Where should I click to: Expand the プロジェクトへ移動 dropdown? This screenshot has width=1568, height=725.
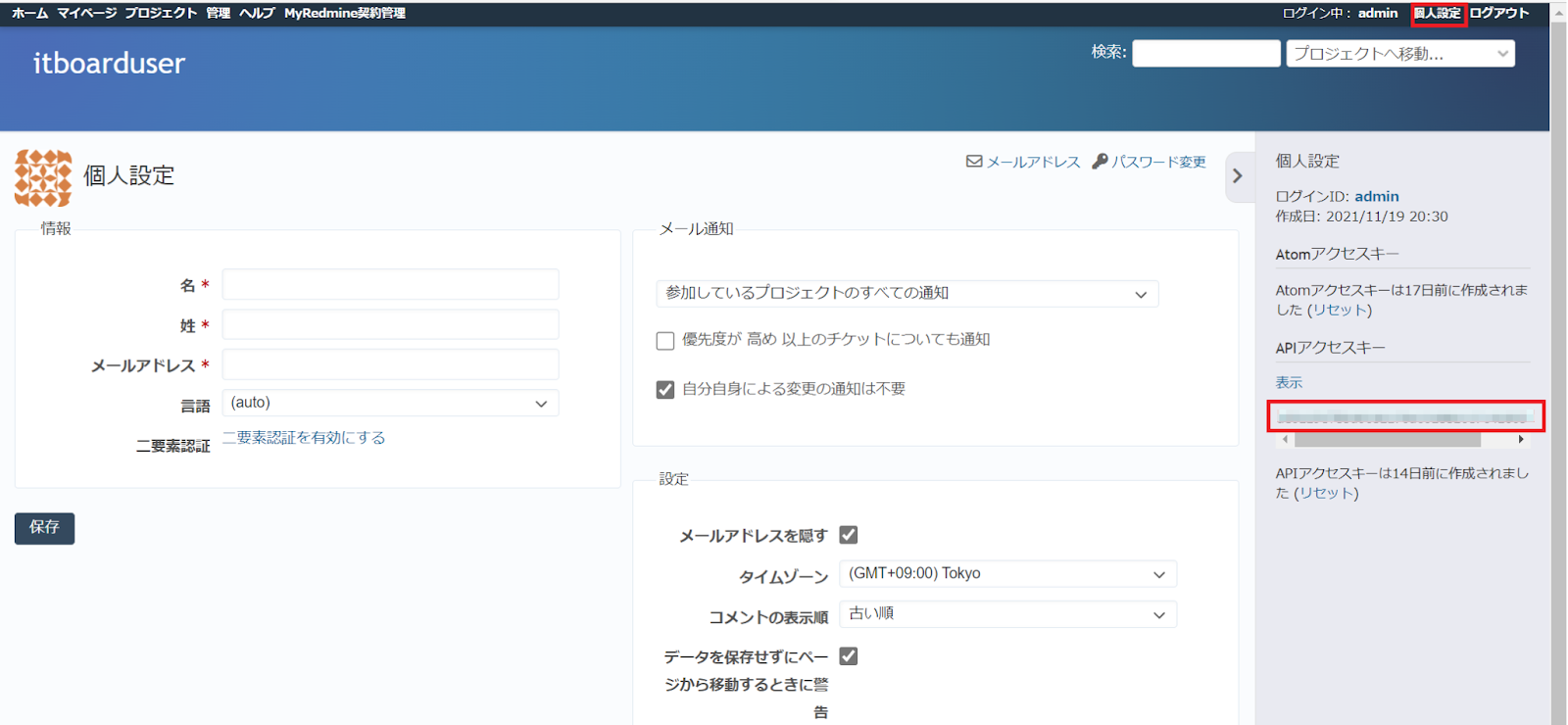point(1399,54)
